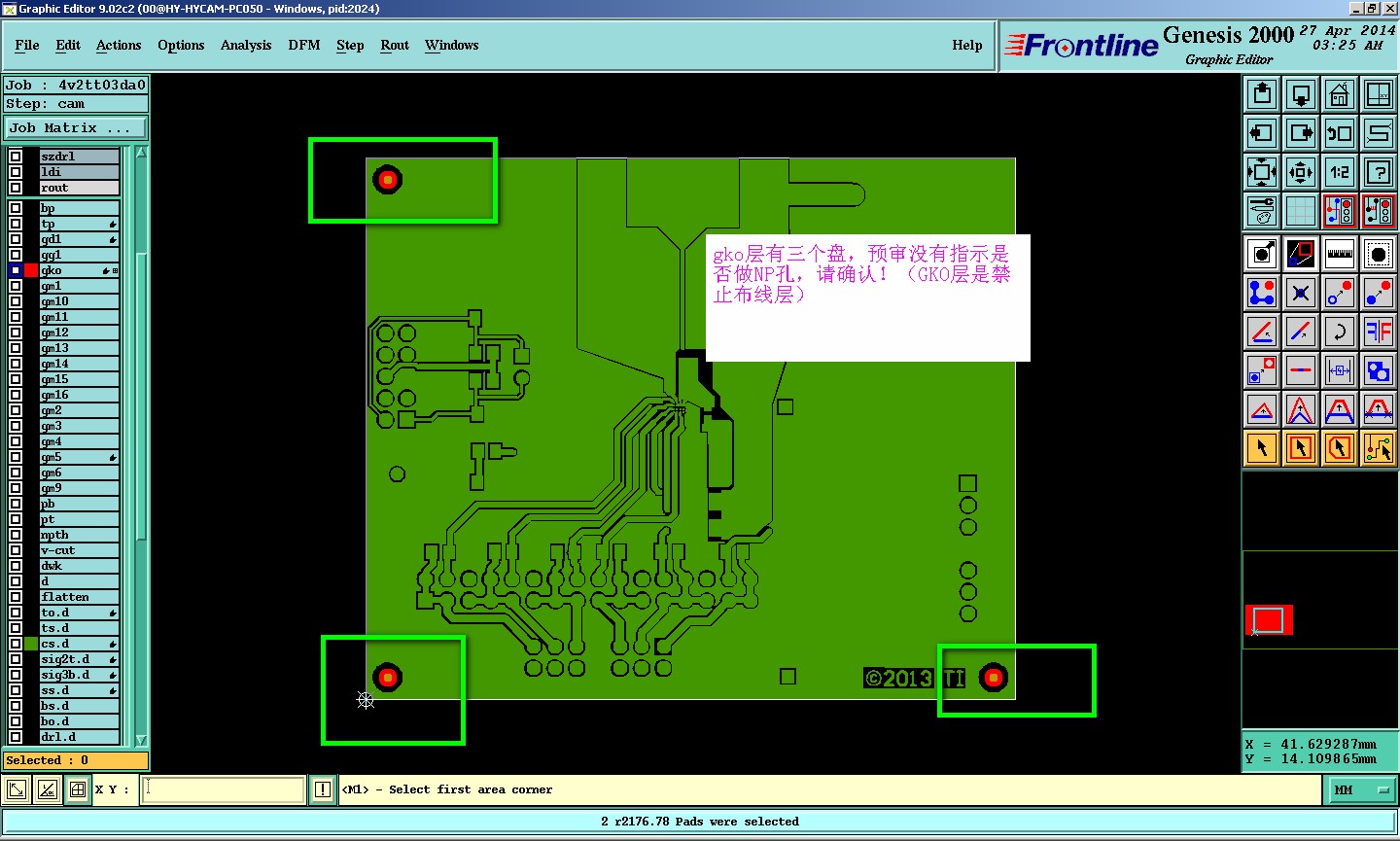The width and height of the screenshot is (1400, 841).
Task: Click the zoom in expand-arrows icon
Action: (1262, 172)
